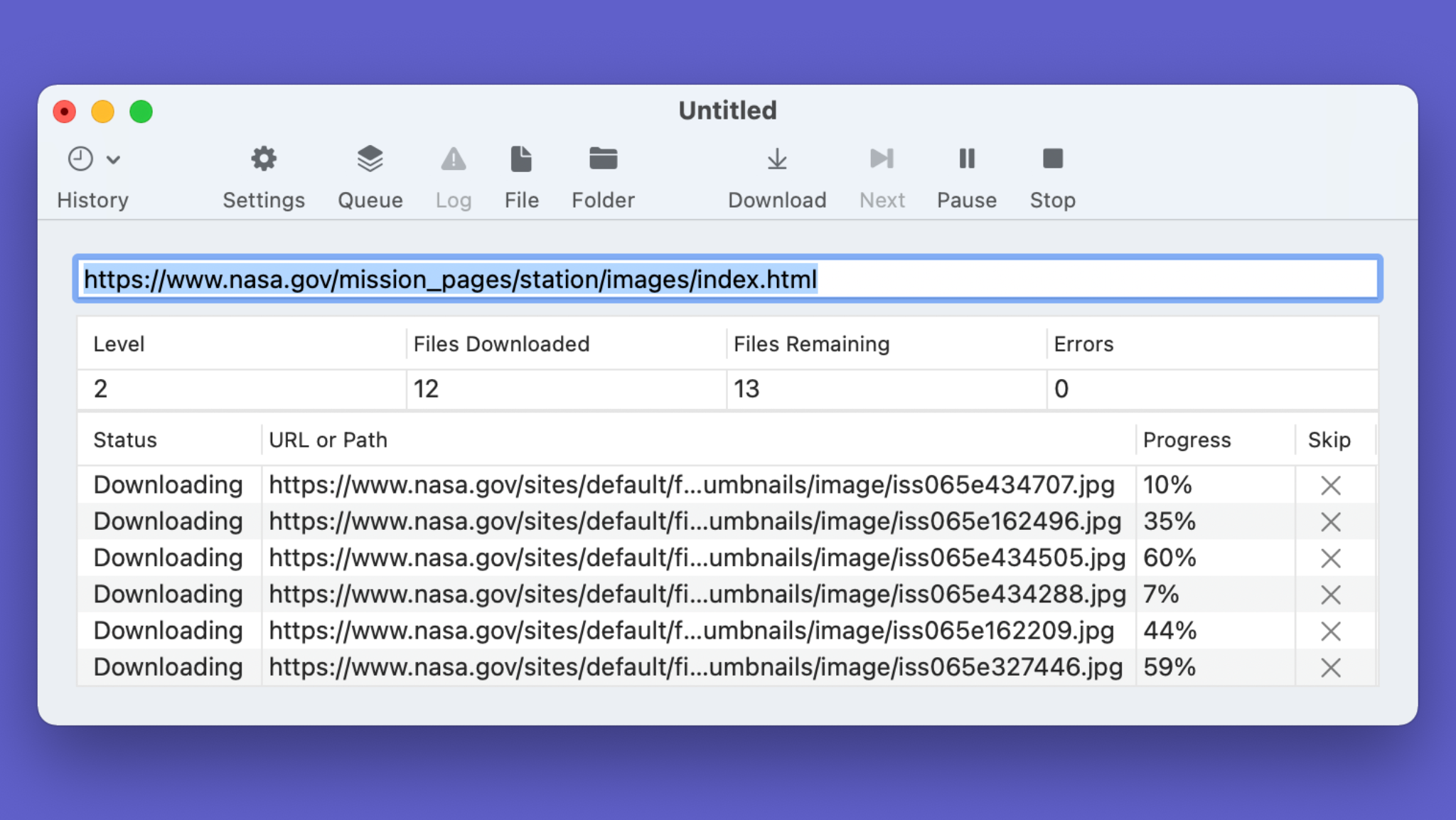Click into the nasa.gov URL field
This screenshot has width=1456, height=820.
click(x=727, y=279)
